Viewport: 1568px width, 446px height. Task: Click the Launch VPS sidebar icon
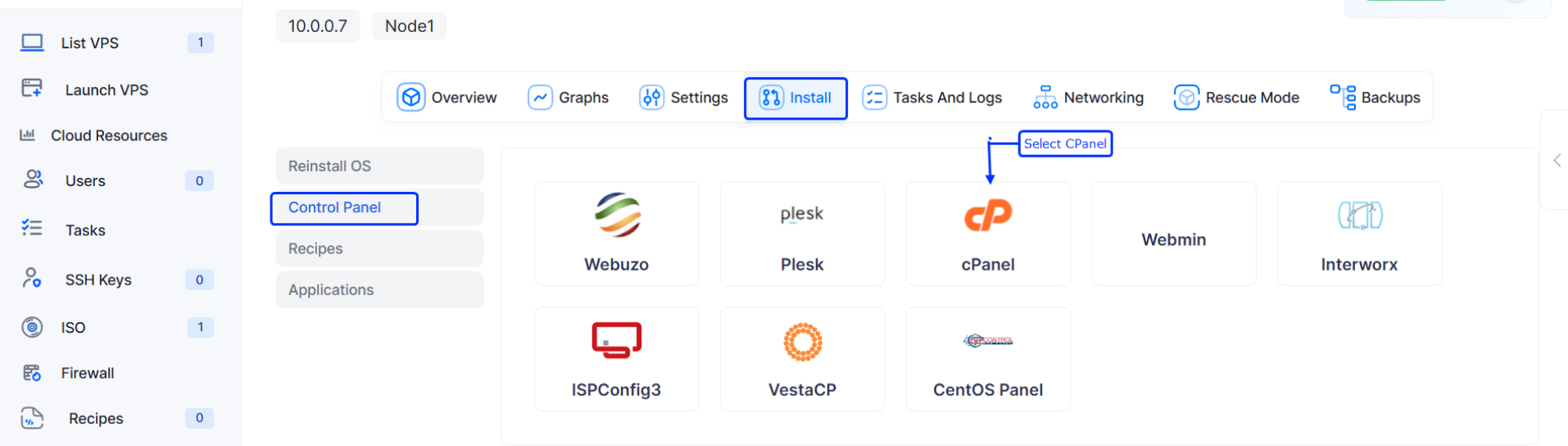coord(32,89)
